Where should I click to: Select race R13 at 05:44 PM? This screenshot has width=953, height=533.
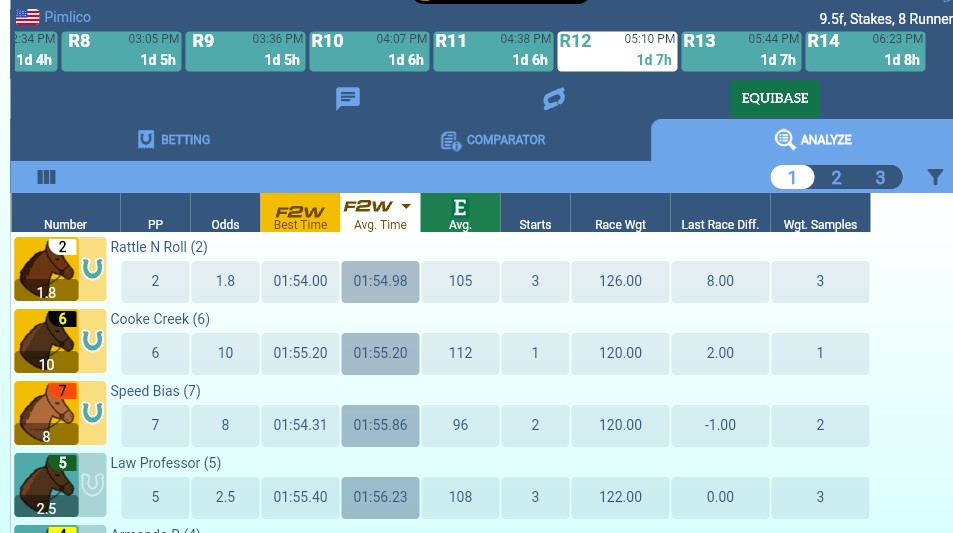coord(741,51)
